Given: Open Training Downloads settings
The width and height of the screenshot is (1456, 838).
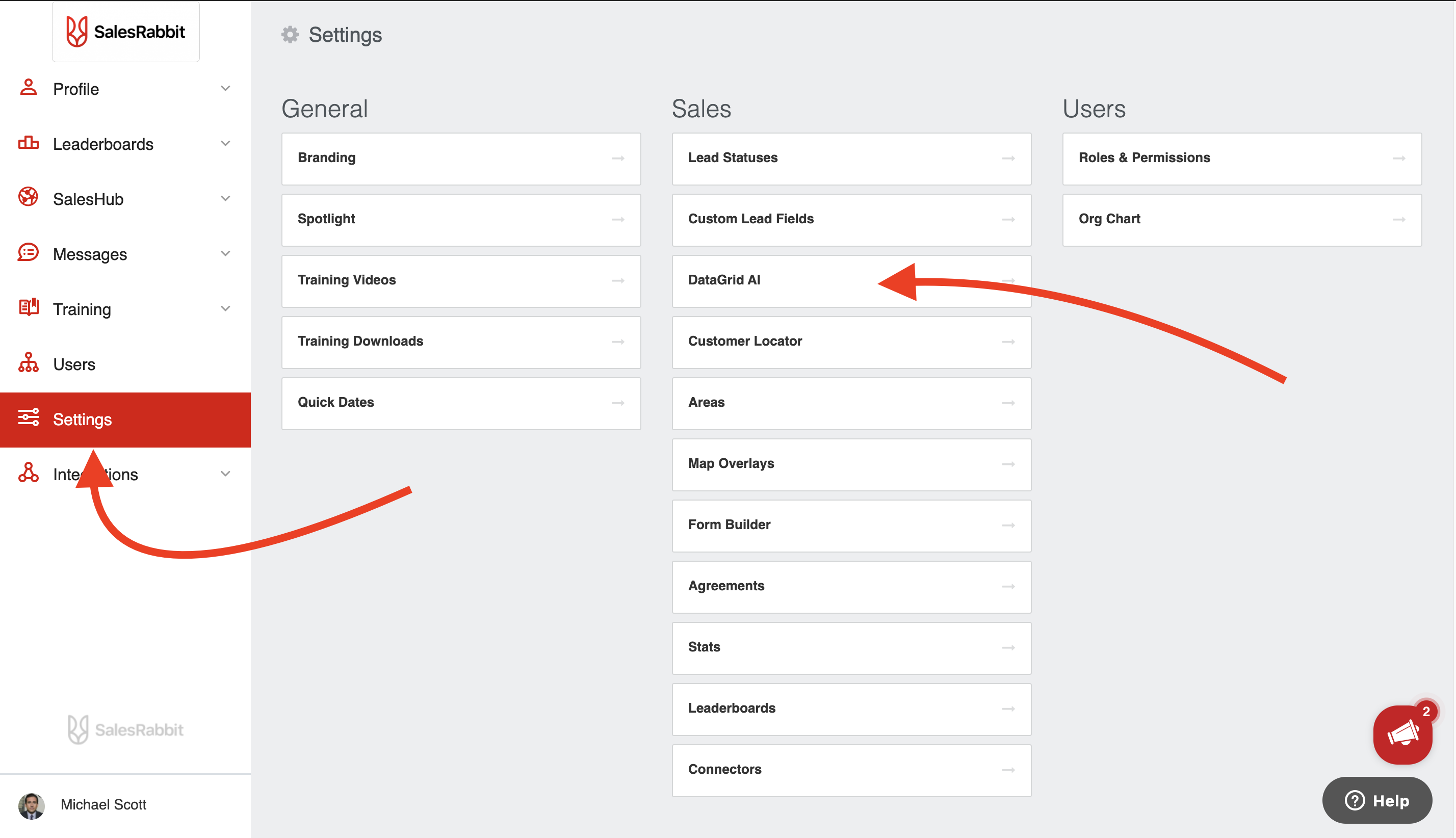Looking at the screenshot, I should pyautogui.click(x=461, y=343).
